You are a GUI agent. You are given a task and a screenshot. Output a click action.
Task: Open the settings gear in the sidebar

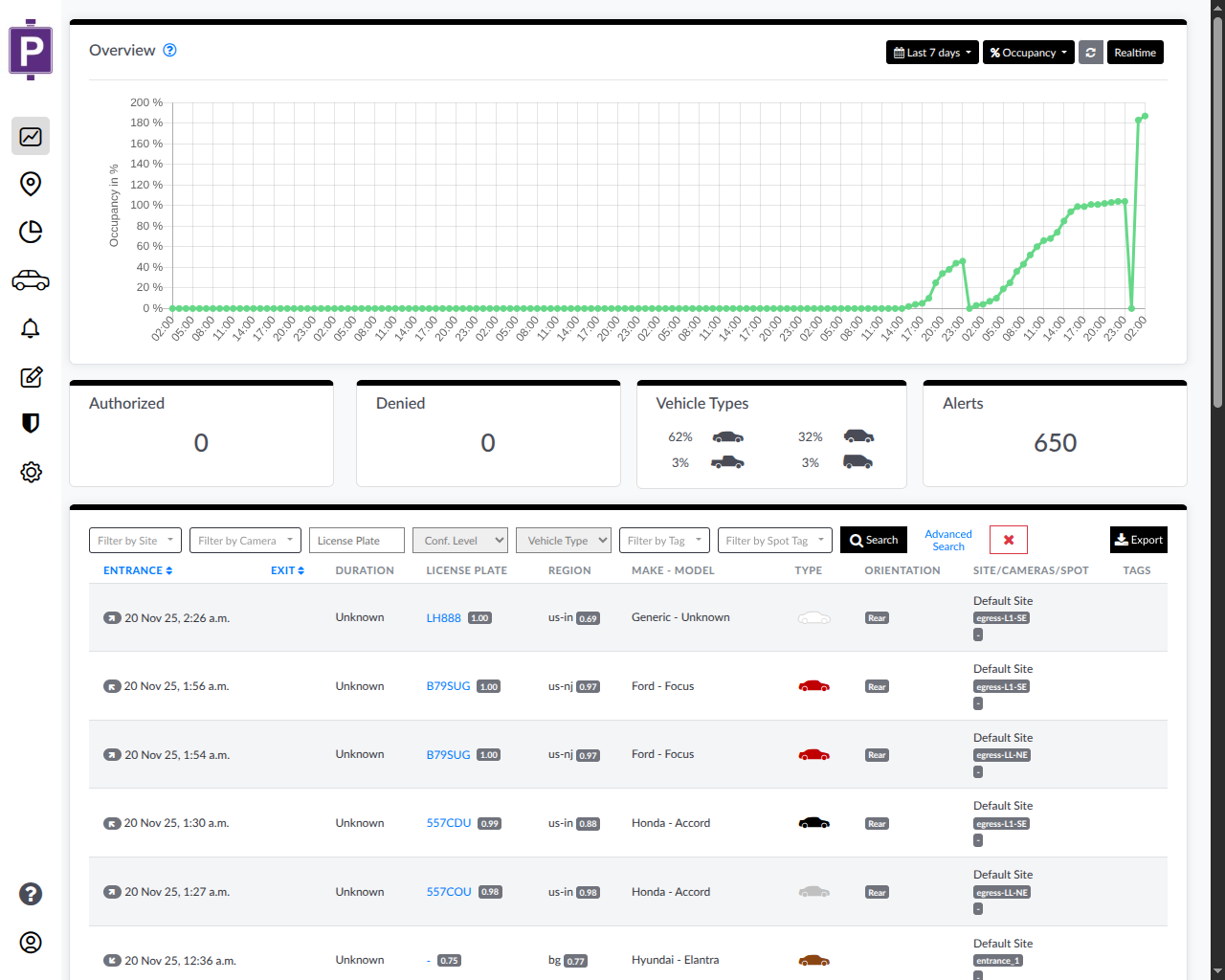(30, 472)
